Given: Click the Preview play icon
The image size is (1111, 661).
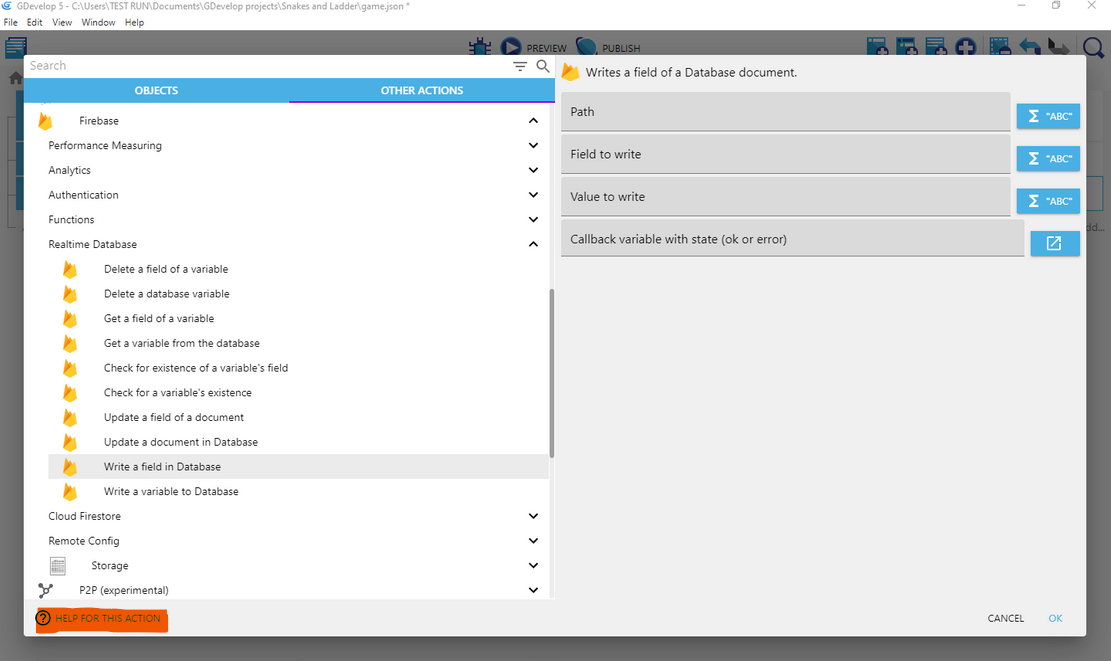Looking at the screenshot, I should click(x=511, y=47).
